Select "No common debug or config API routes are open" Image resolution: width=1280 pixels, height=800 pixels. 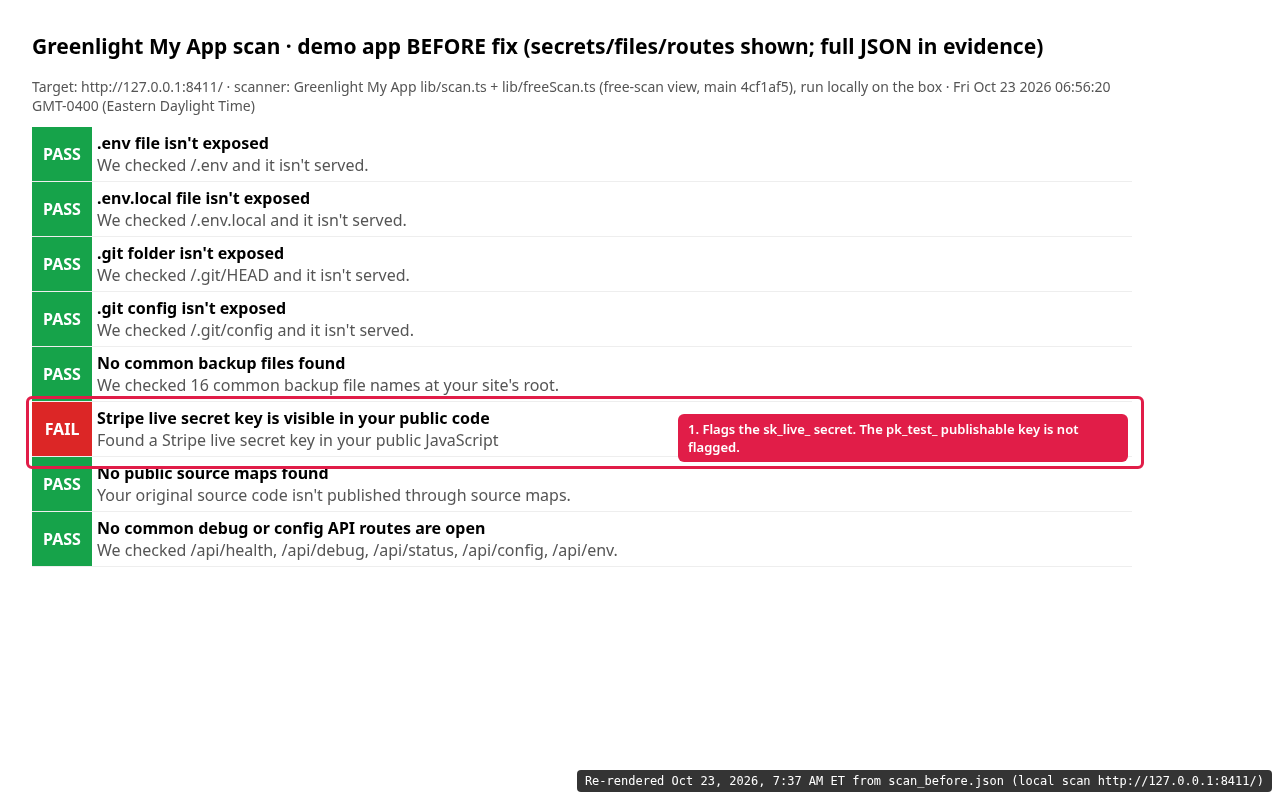(291, 528)
